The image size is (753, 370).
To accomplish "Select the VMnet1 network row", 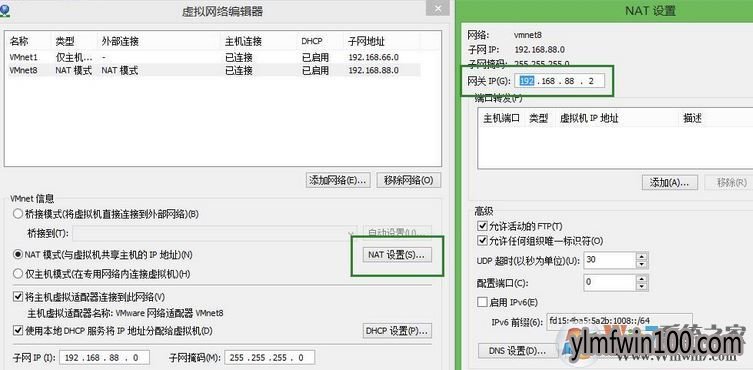I will pos(214,57).
